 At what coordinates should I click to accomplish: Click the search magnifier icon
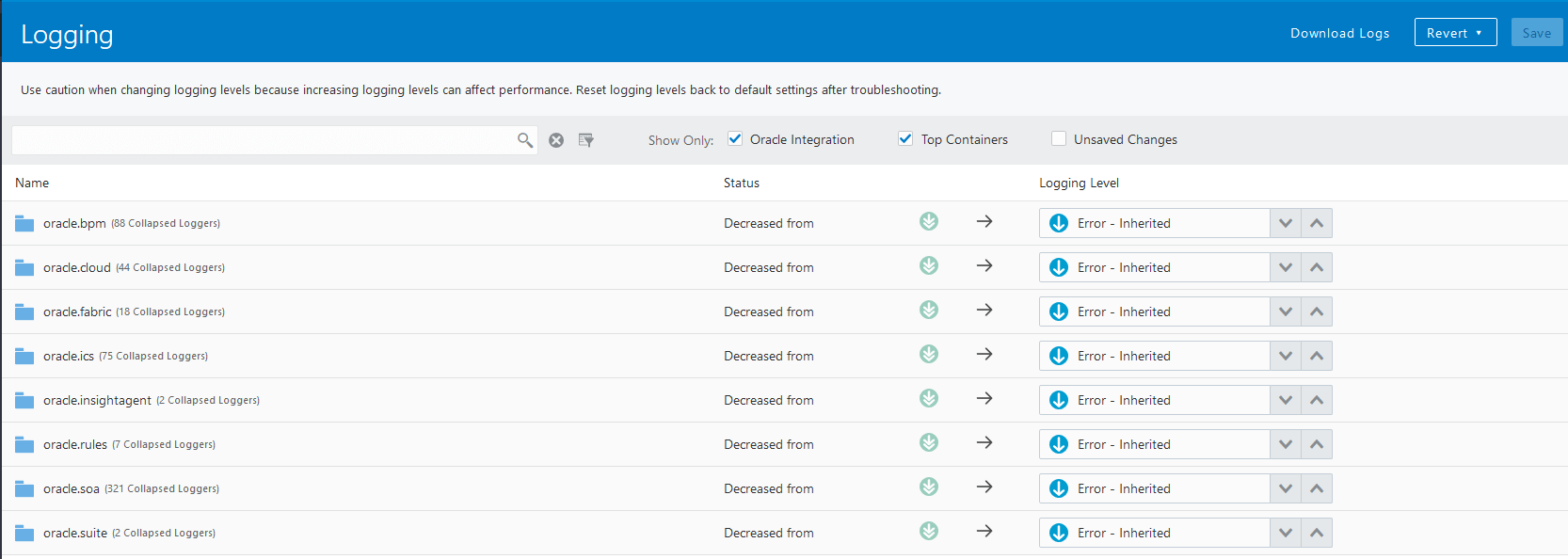(525, 140)
